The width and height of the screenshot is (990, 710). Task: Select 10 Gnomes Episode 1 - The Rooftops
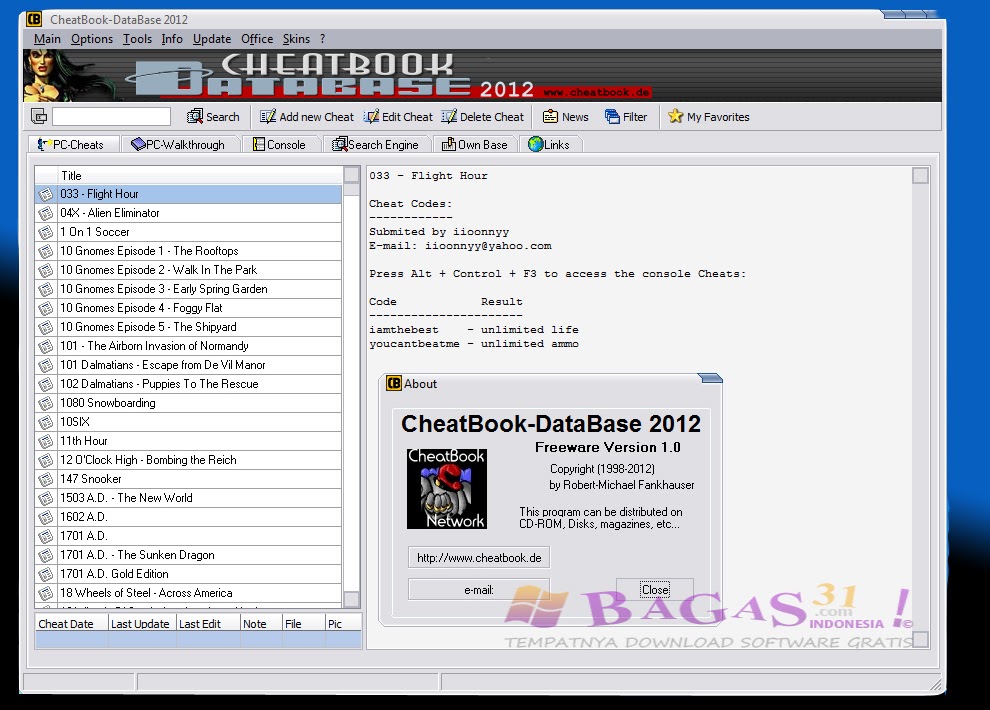click(x=188, y=251)
